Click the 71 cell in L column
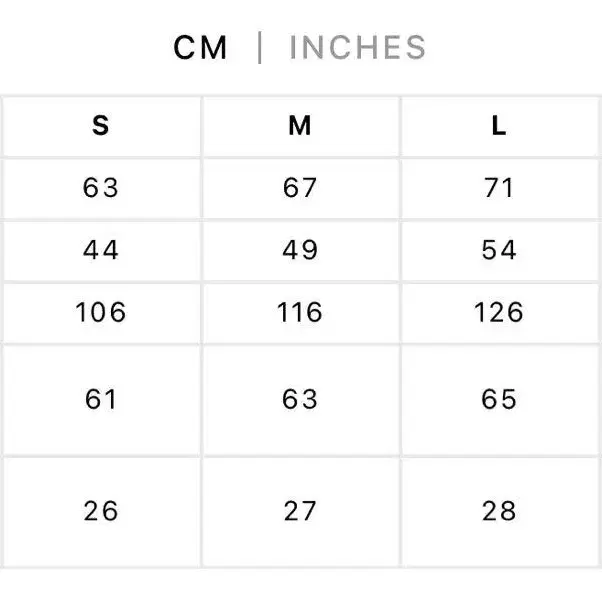Viewport: 602px width, 602px height. [x=499, y=188]
